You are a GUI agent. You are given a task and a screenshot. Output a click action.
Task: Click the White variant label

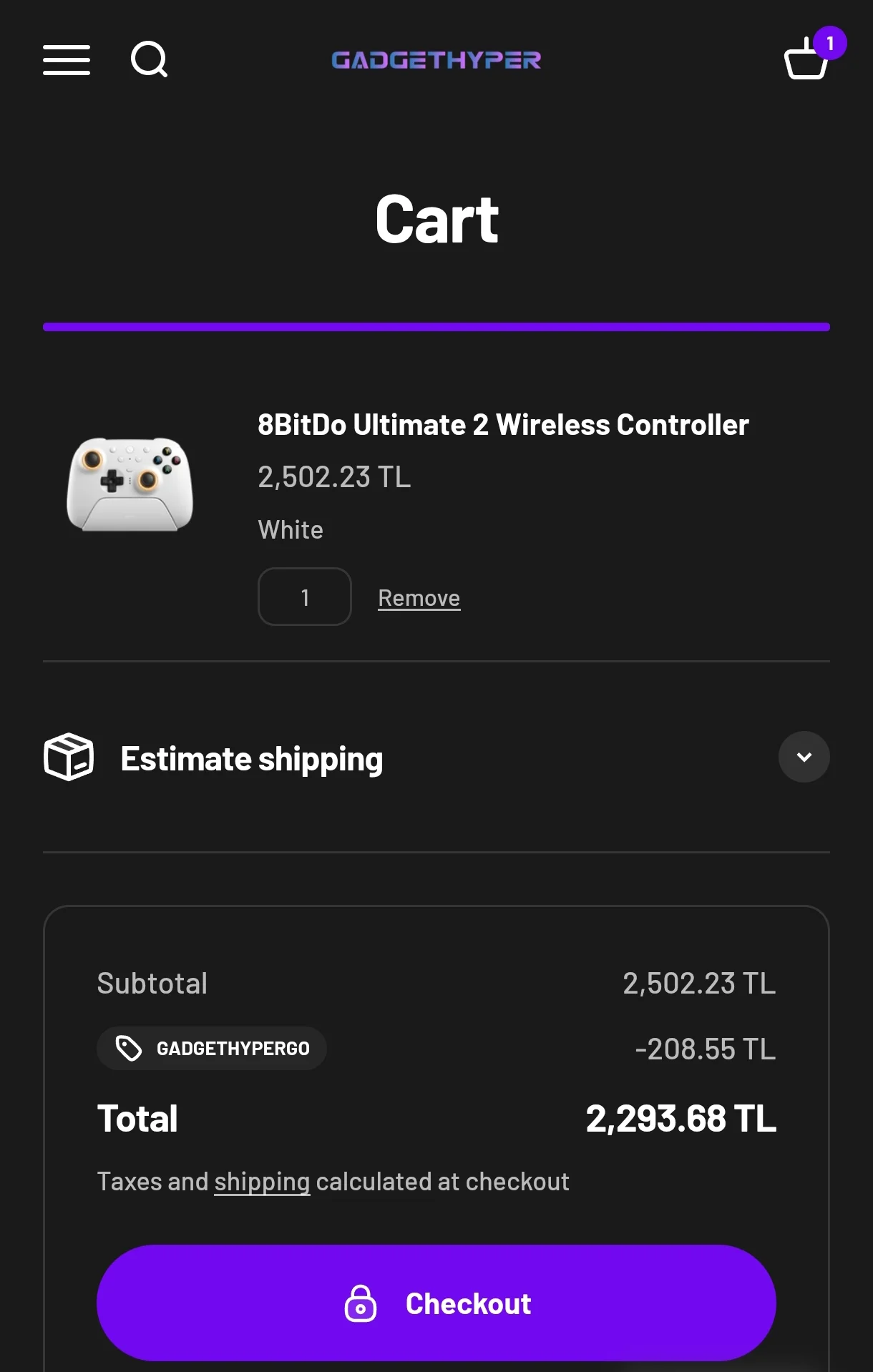[x=291, y=530]
